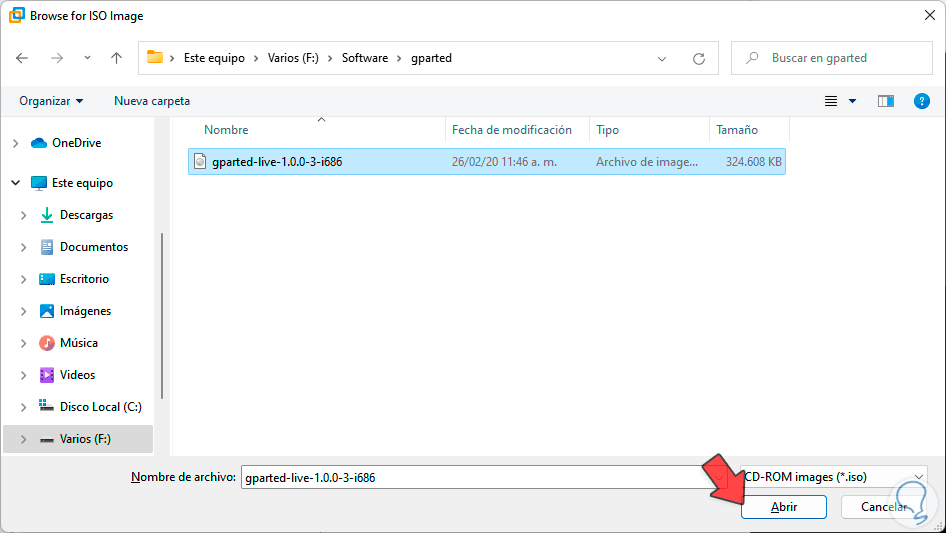Refresh the gparted folder view
946x533 pixels.
point(699,59)
